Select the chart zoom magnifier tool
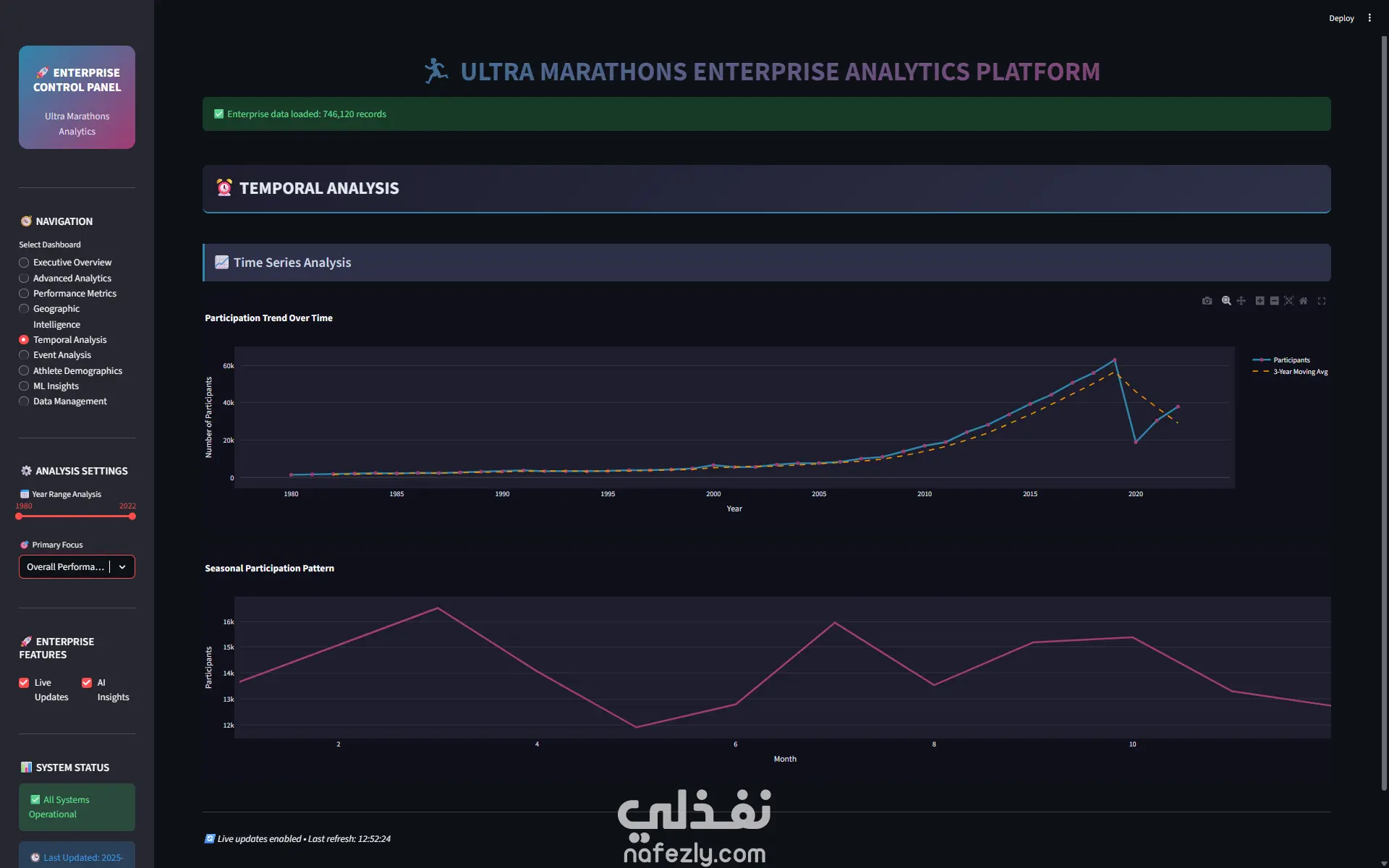1389x868 pixels. pos(1226,301)
